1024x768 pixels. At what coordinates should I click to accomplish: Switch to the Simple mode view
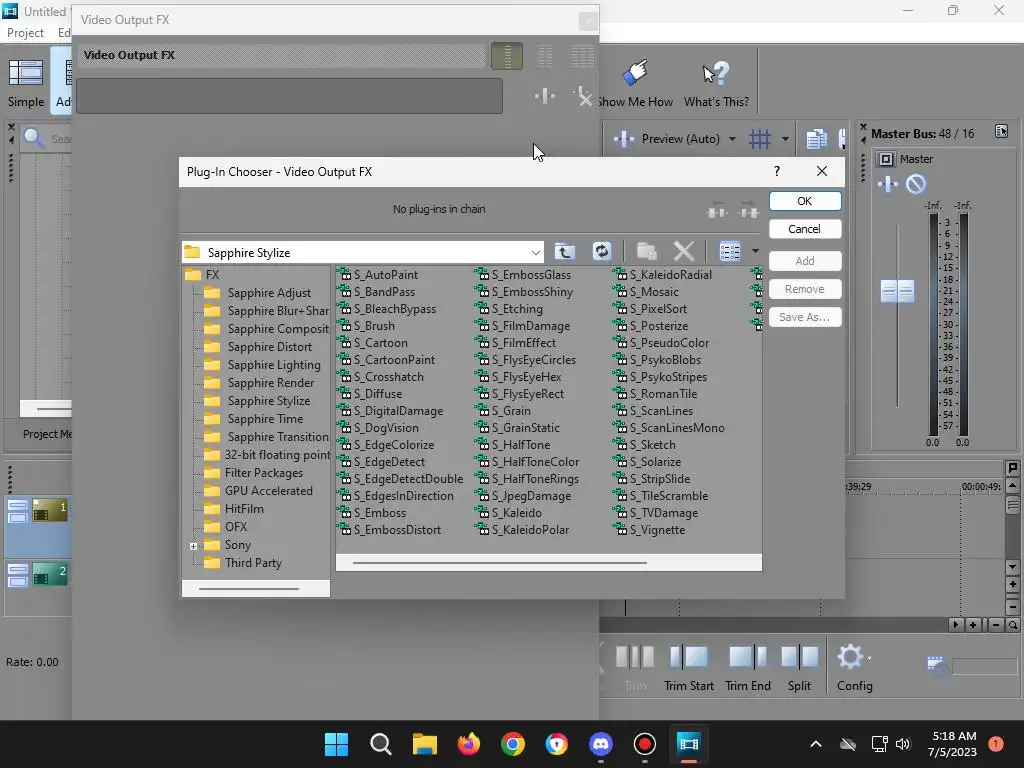click(25, 82)
